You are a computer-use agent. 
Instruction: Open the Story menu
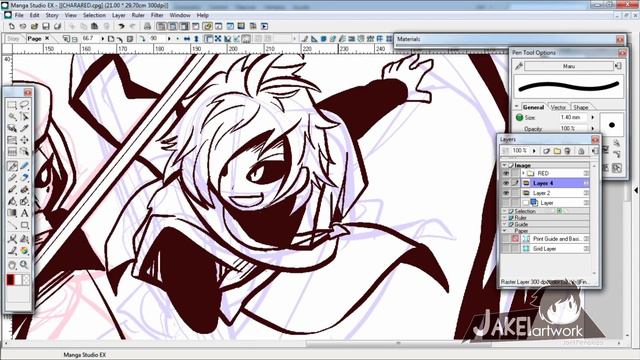pyautogui.click(x=52, y=16)
